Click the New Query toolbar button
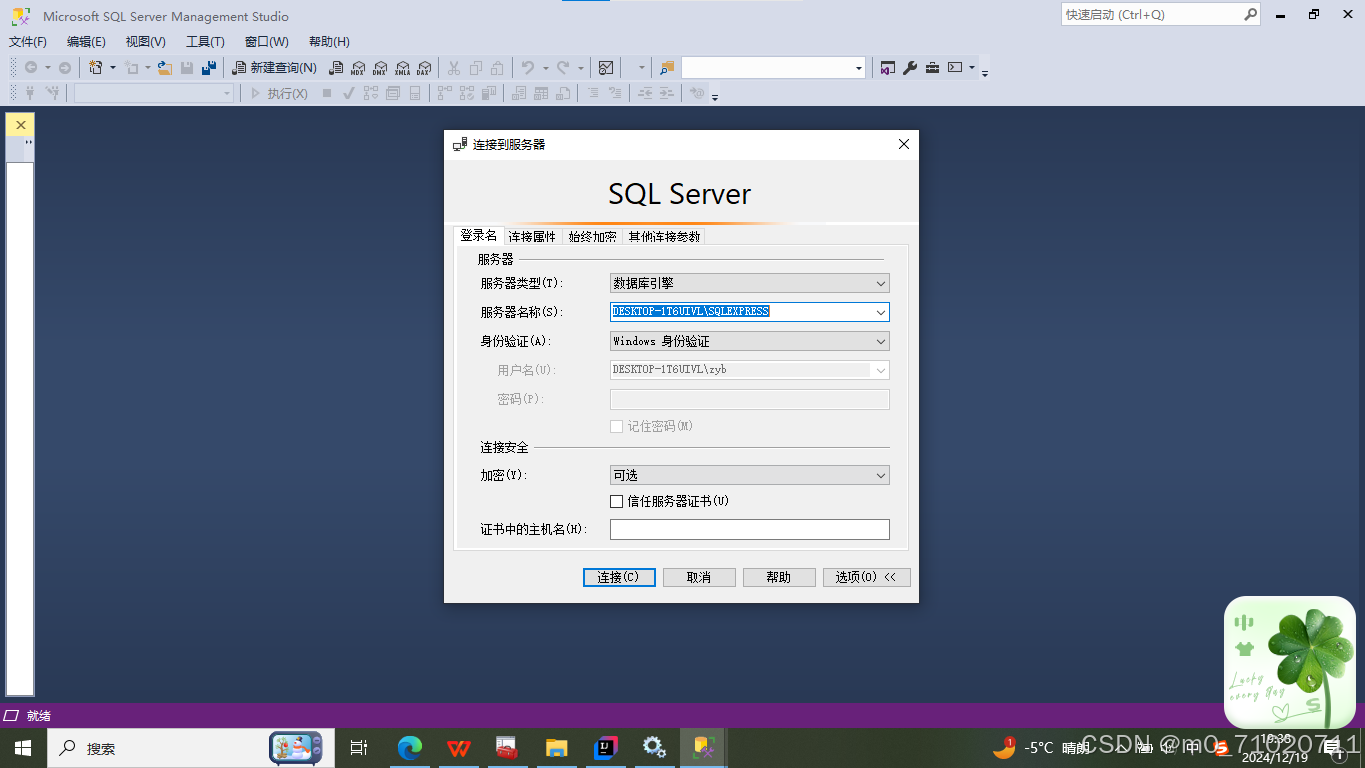The image size is (1365, 768). [x=274, y=68]
